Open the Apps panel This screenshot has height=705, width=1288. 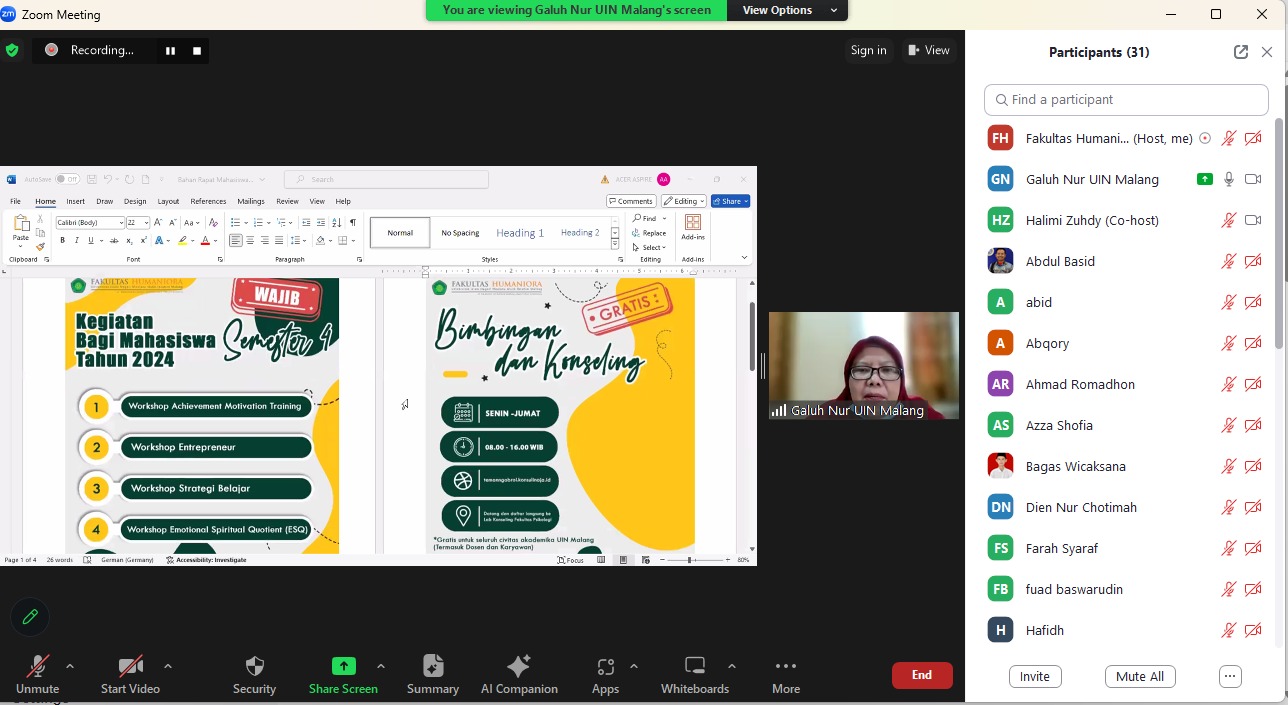[x=605, y=666]
